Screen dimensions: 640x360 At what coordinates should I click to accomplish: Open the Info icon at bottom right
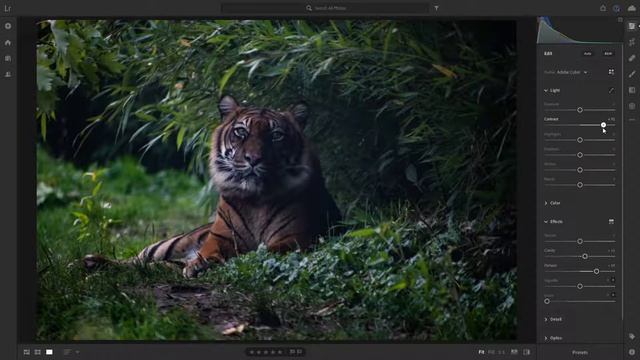pos(632,352)
